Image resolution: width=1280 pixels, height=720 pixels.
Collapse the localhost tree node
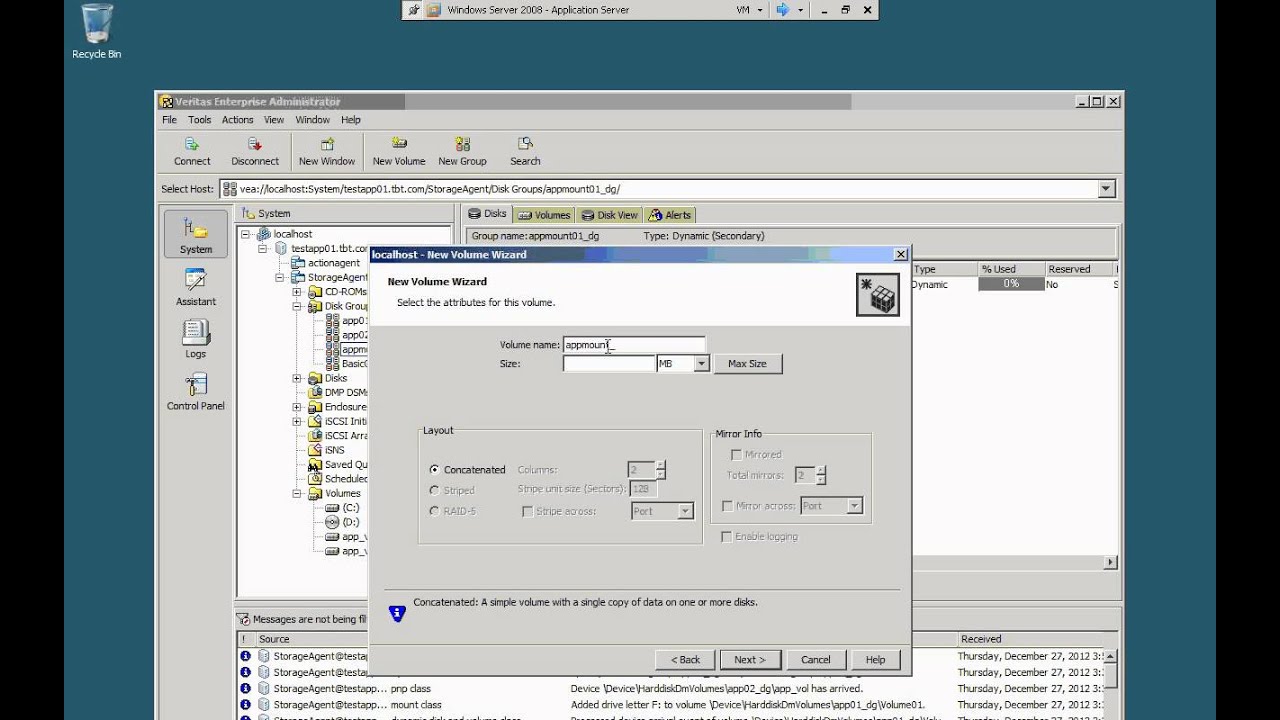tap(245, 234)
